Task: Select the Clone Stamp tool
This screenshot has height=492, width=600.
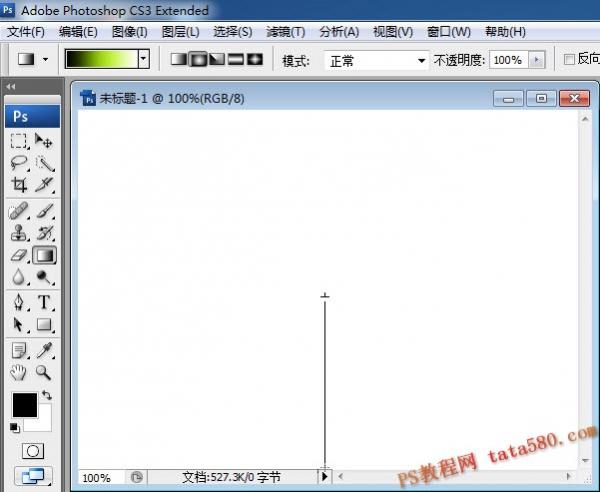Action: click(x=18, y=233)
